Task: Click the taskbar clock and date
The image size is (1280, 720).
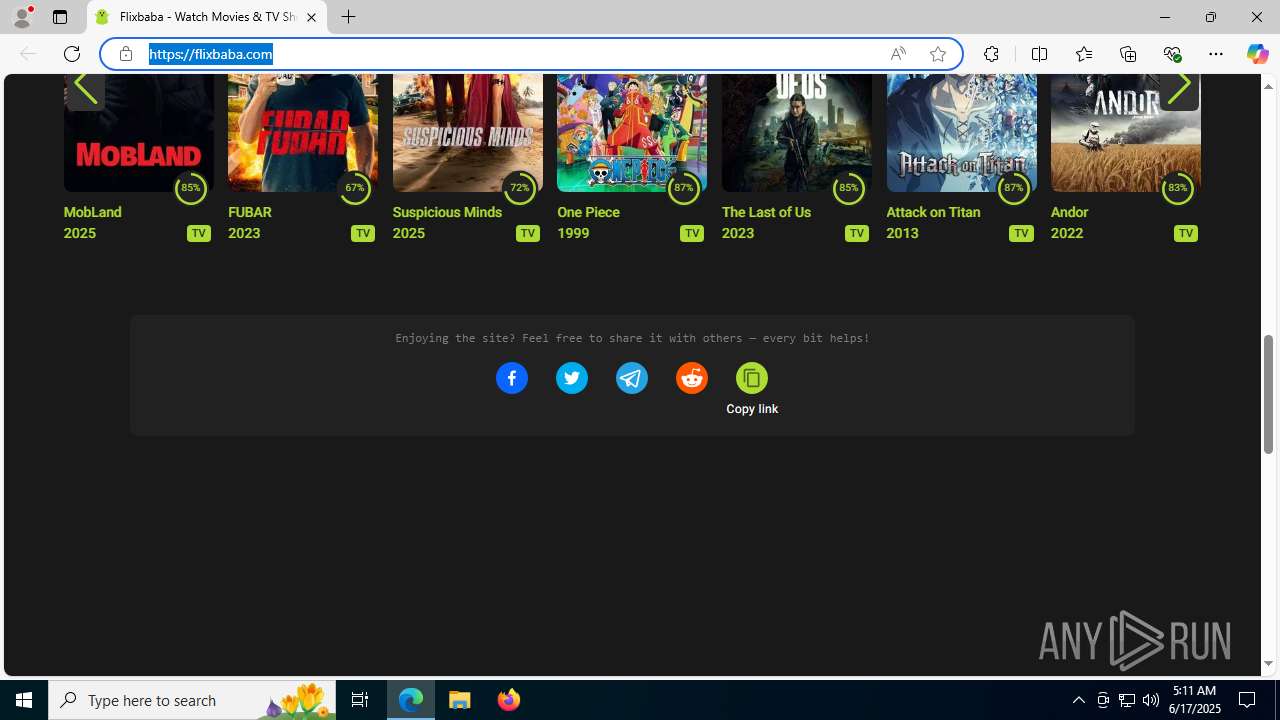Action: click(x=1194, y=700)
